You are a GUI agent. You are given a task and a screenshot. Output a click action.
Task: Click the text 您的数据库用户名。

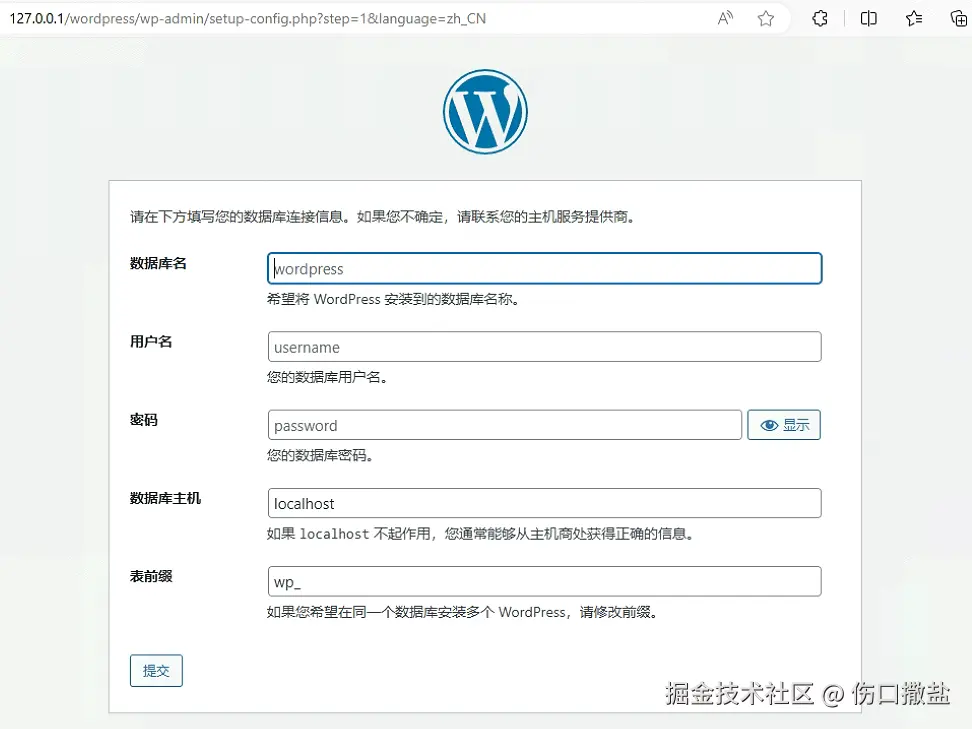tap(327, 377)
